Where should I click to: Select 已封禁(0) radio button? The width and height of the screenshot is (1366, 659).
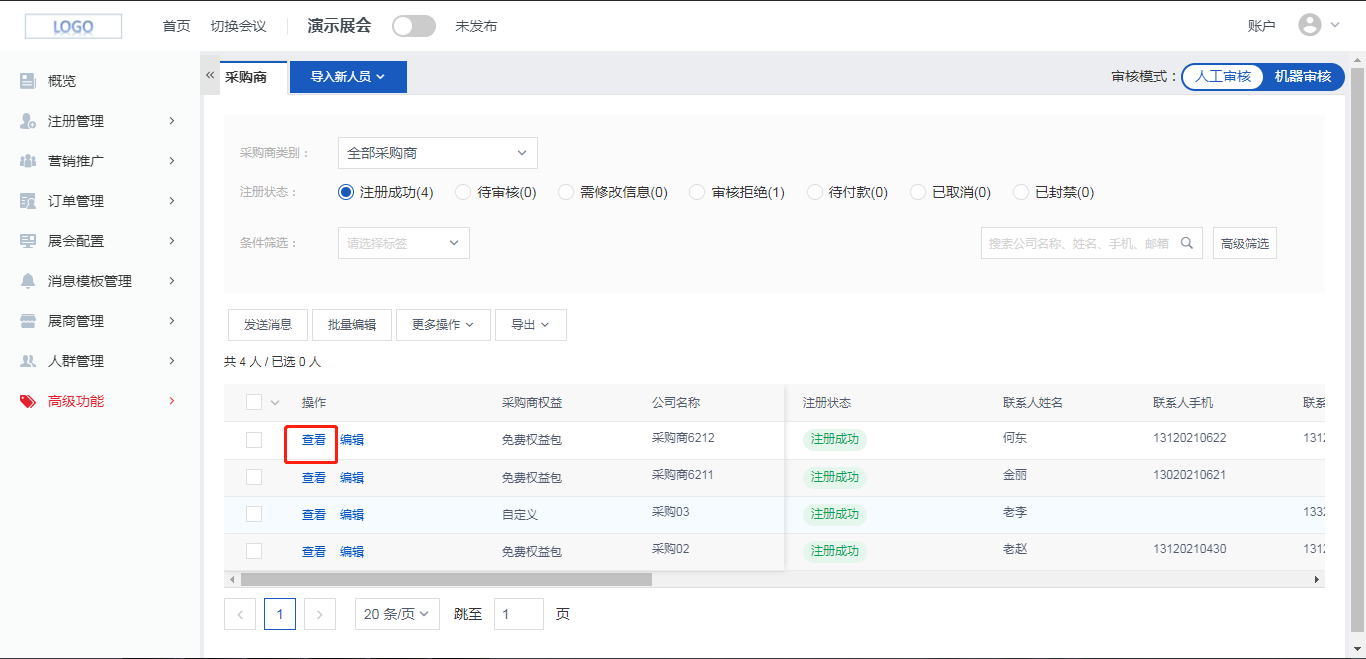[x=1021, y=192]
